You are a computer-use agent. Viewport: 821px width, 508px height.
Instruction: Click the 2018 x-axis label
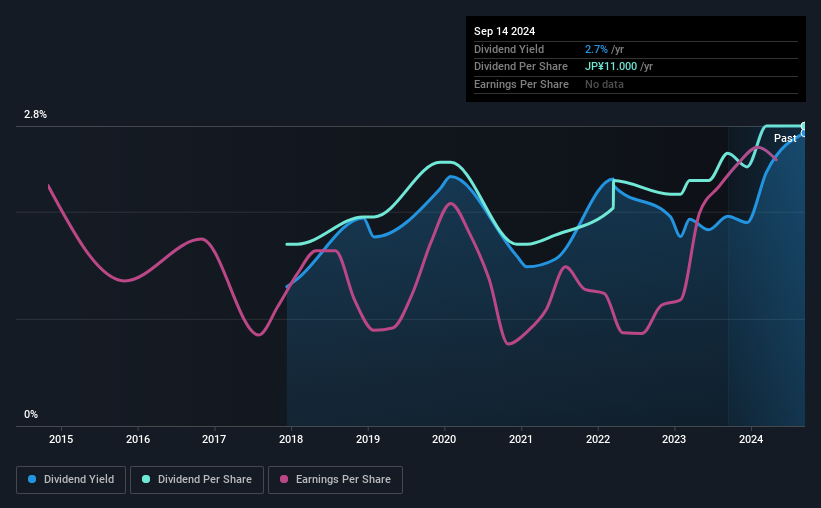click(291, 439)
